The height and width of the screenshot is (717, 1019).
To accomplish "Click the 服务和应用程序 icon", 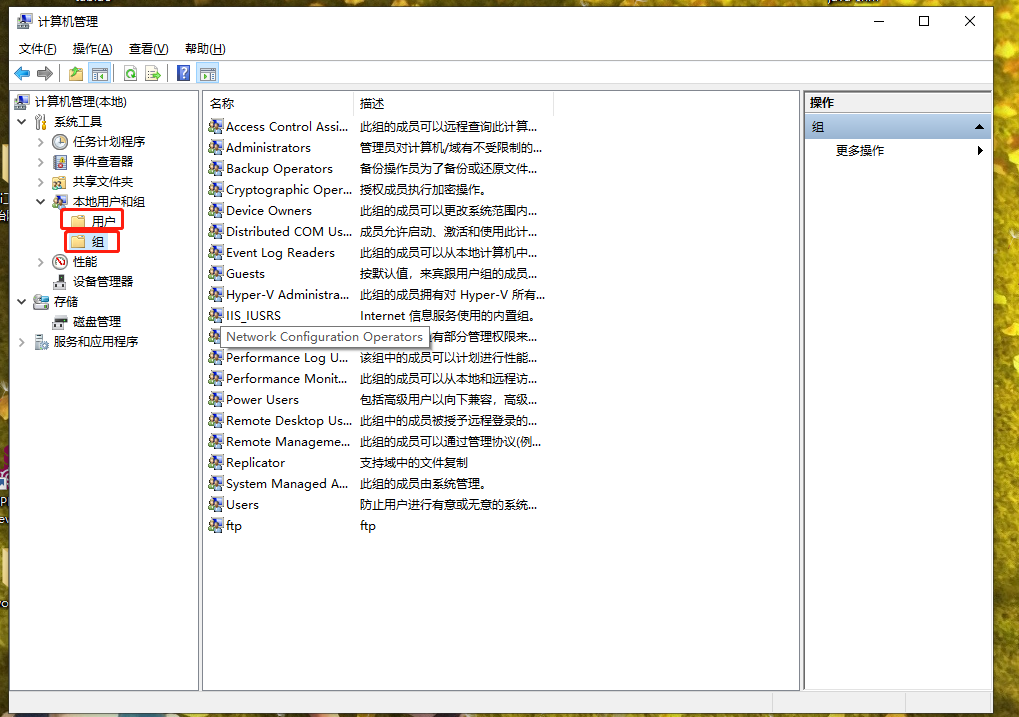I will 41,342.
